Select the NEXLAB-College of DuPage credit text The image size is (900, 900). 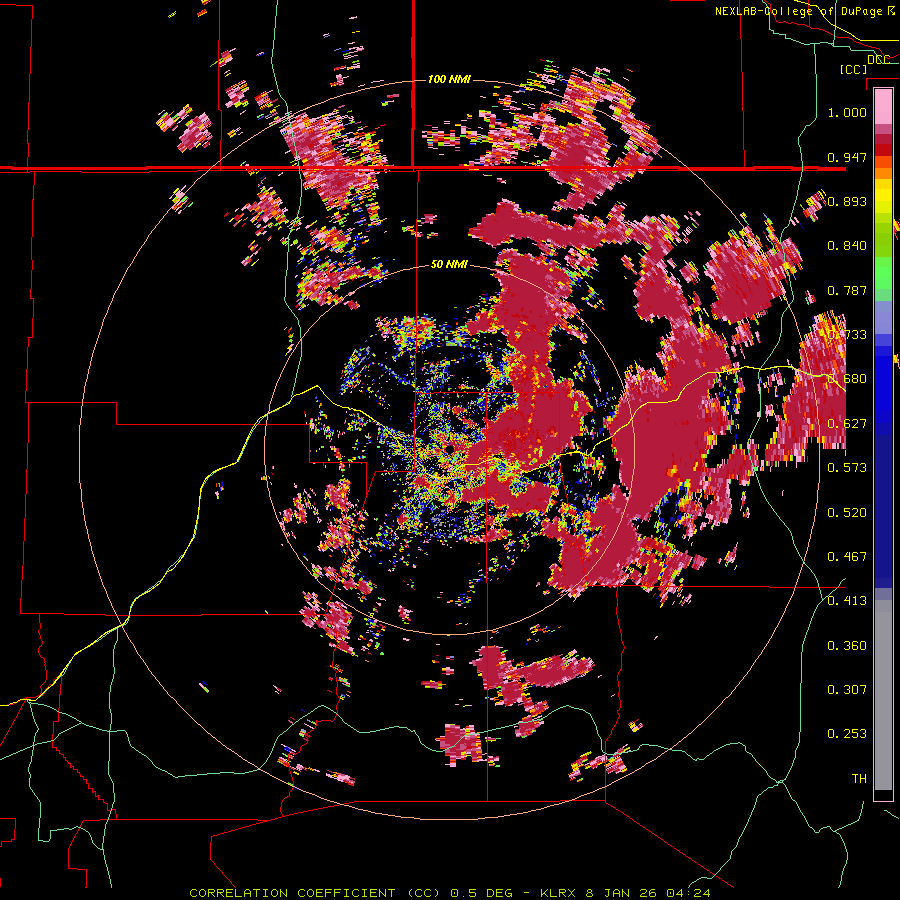click(804, 11)
